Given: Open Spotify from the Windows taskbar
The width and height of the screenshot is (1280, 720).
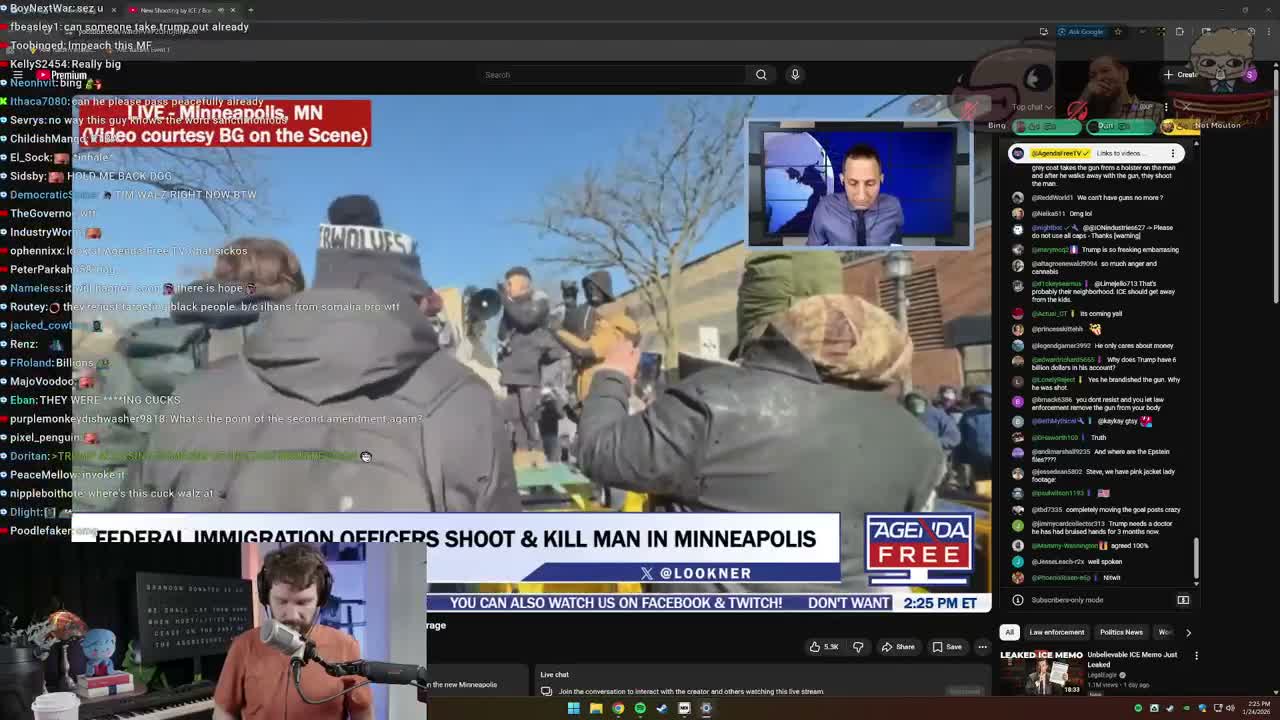Looking at the screenshot, I should pos(640,708).
